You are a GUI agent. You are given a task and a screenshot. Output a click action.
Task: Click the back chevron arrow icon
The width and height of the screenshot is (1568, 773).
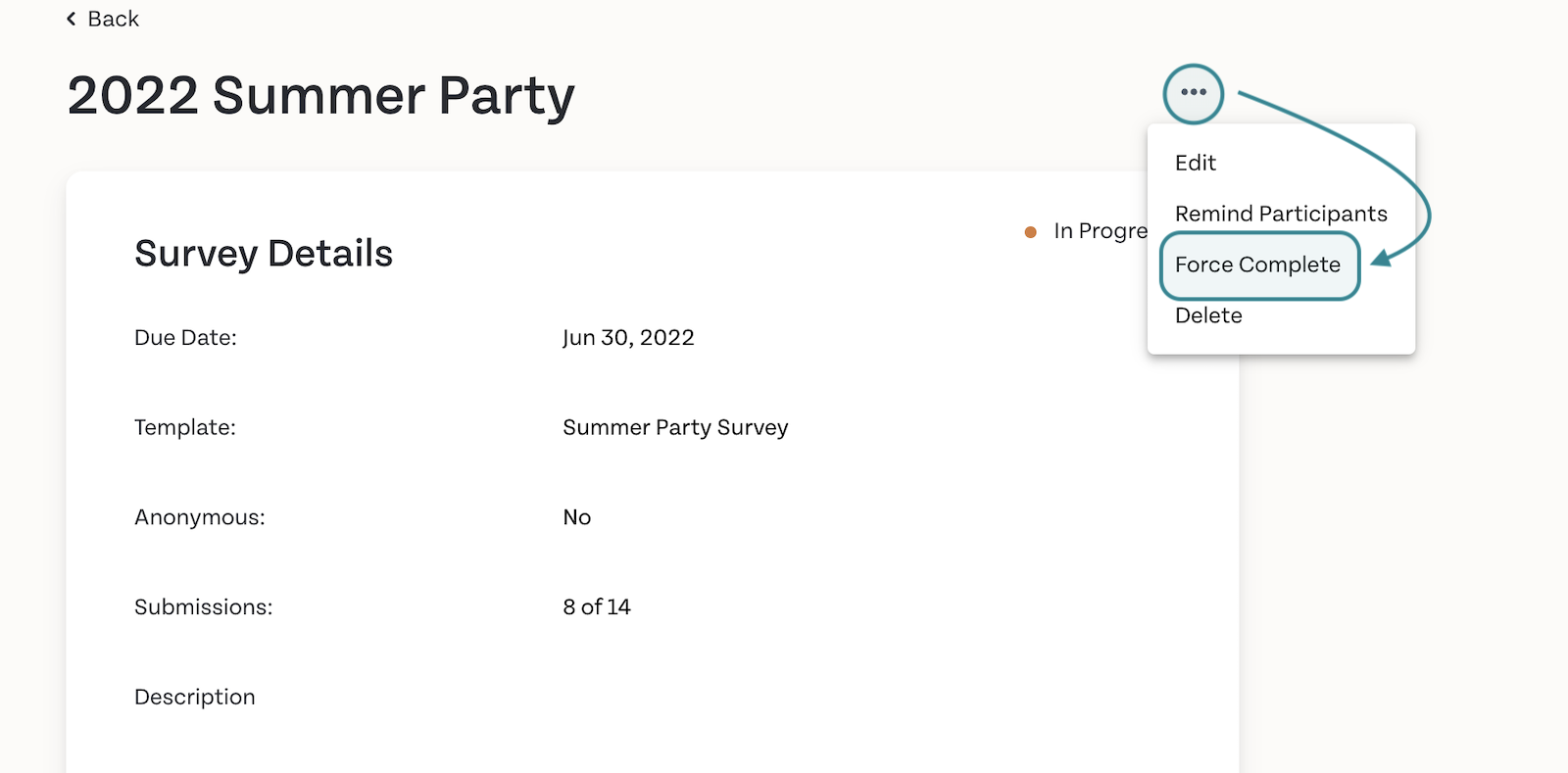pyautogui.click(x=71, y=19)
